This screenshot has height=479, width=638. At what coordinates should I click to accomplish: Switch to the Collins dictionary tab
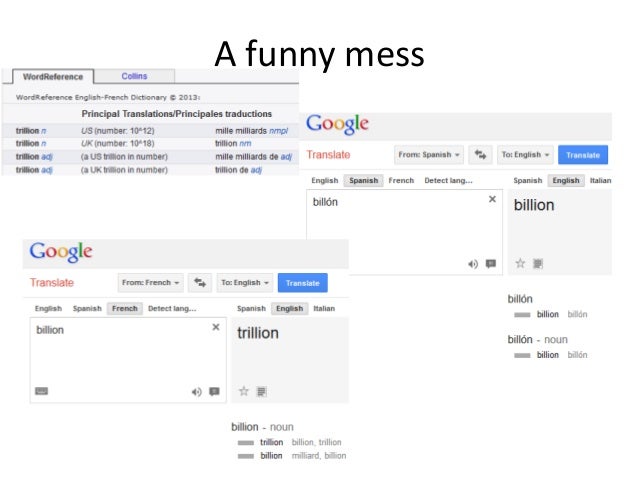tap(134, 76)
